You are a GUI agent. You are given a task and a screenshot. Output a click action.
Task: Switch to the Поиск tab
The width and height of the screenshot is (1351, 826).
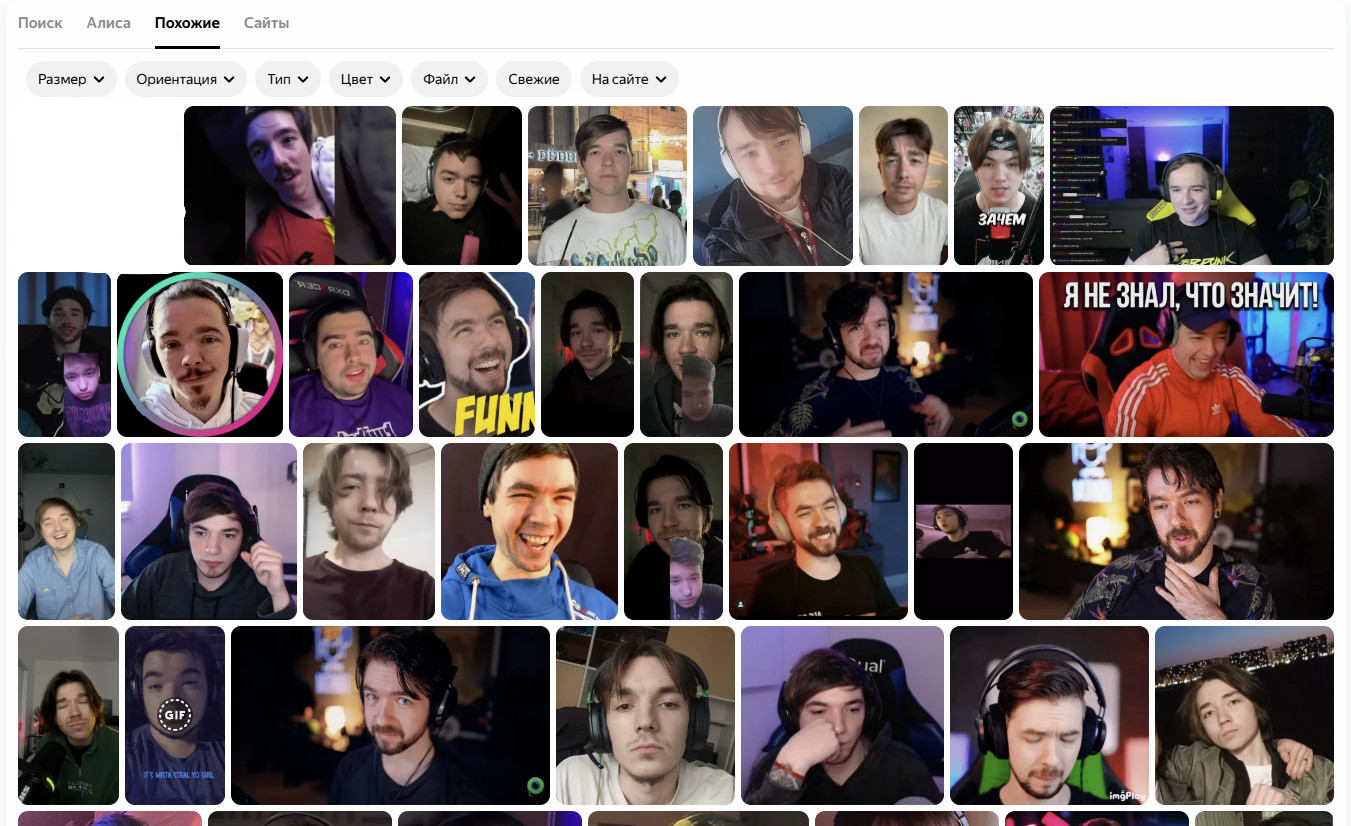[x=40, y=22]
